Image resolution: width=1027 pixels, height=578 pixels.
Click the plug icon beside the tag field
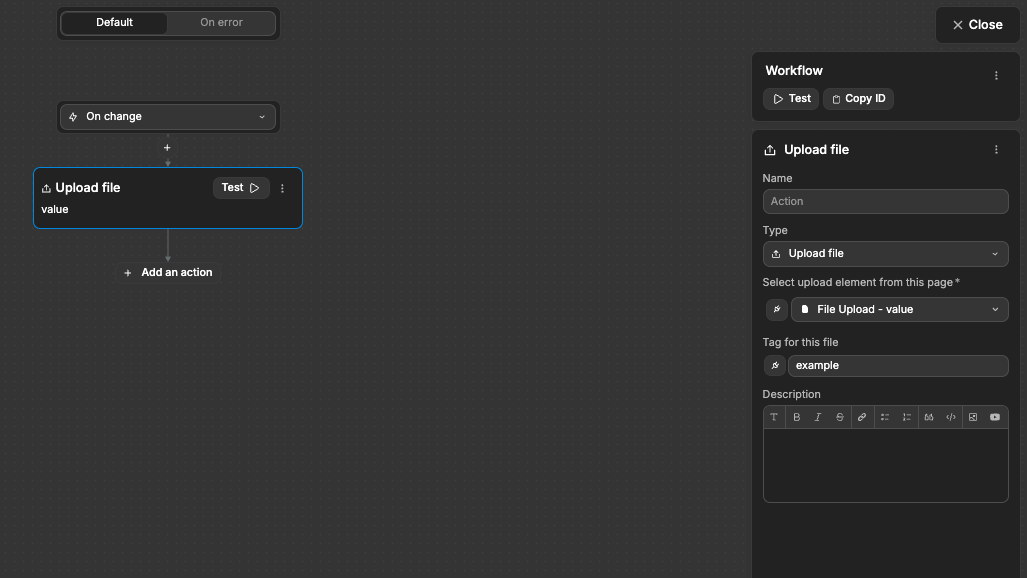pos(774,365)
